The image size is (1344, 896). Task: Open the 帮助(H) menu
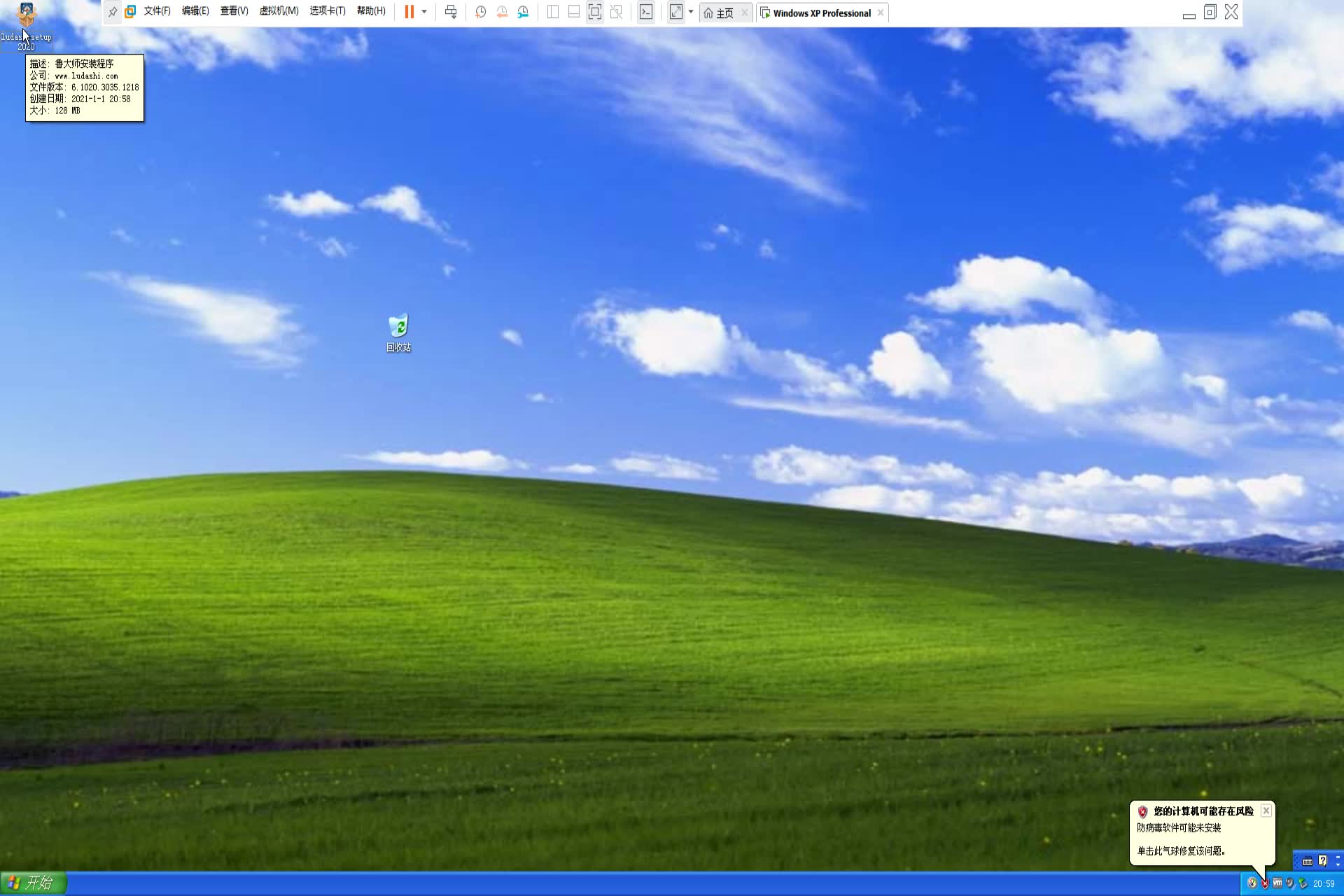pyautogui.click(x=371, y=11)
